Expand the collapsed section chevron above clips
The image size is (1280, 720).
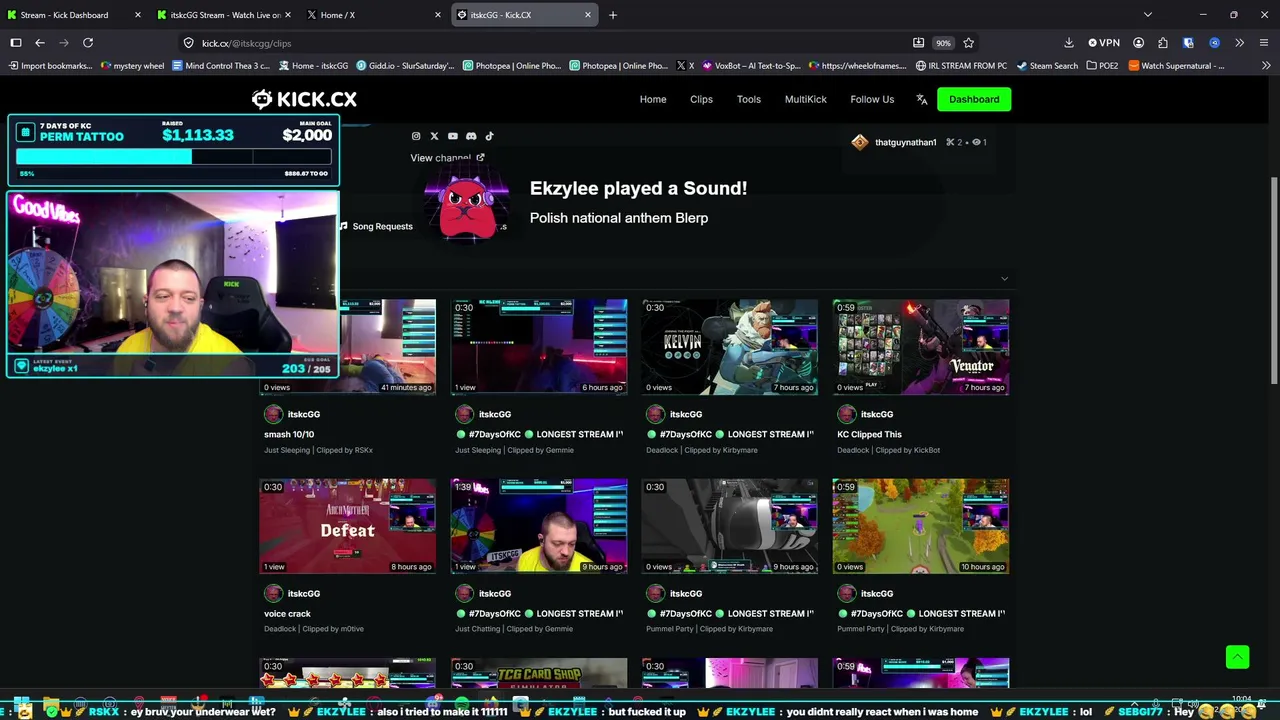[1004, 279]
